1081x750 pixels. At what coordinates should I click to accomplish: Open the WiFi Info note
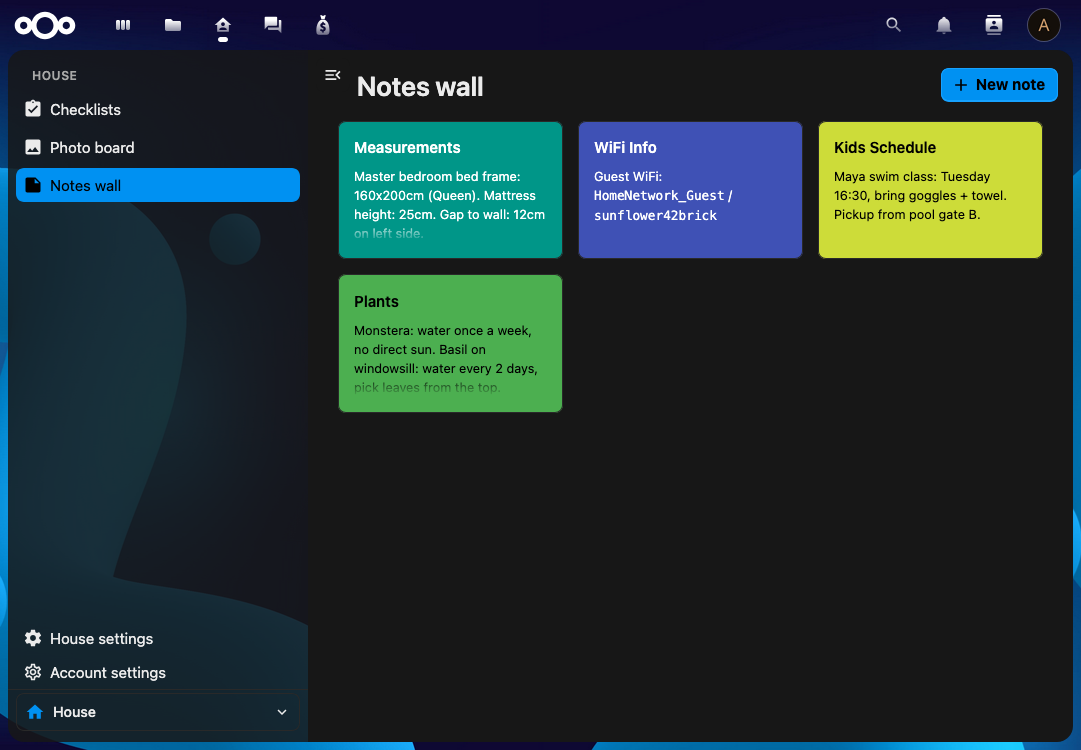pos(690,190)
